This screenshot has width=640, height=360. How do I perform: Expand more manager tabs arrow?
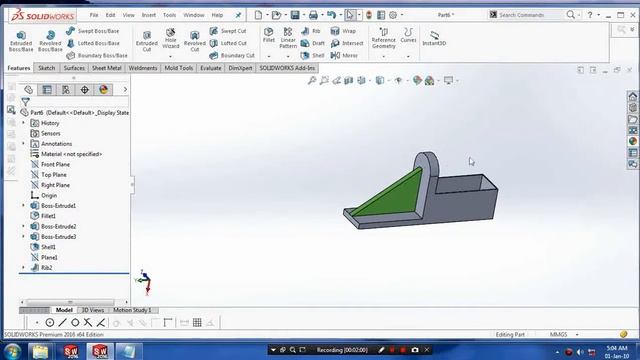click(125, 89)
